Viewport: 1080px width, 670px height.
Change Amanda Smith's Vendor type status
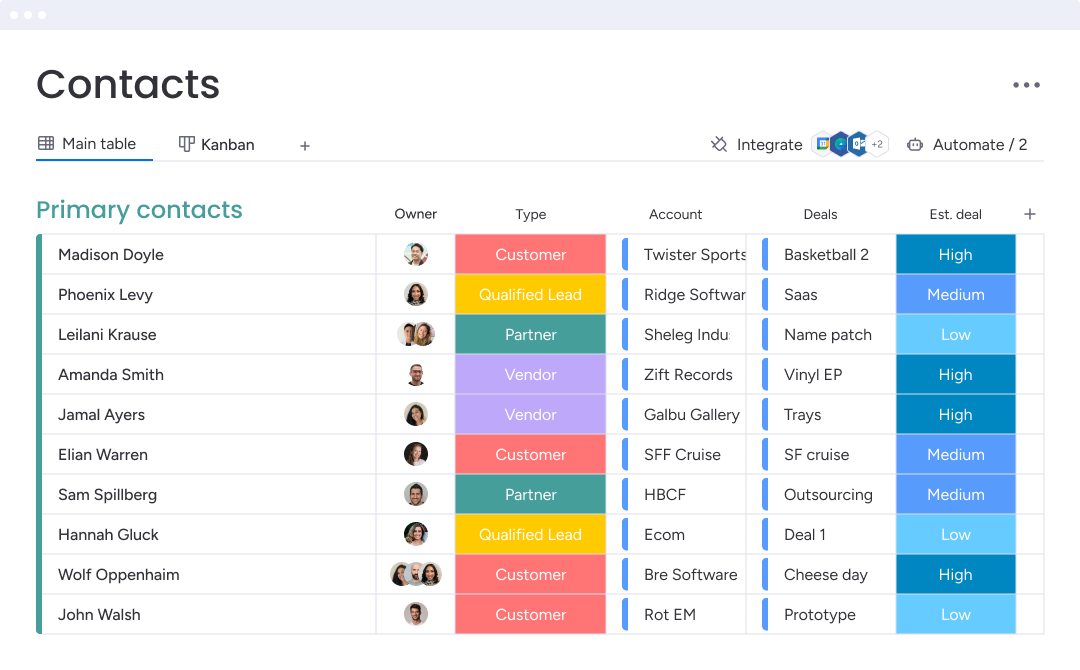[x=530, y=374]
